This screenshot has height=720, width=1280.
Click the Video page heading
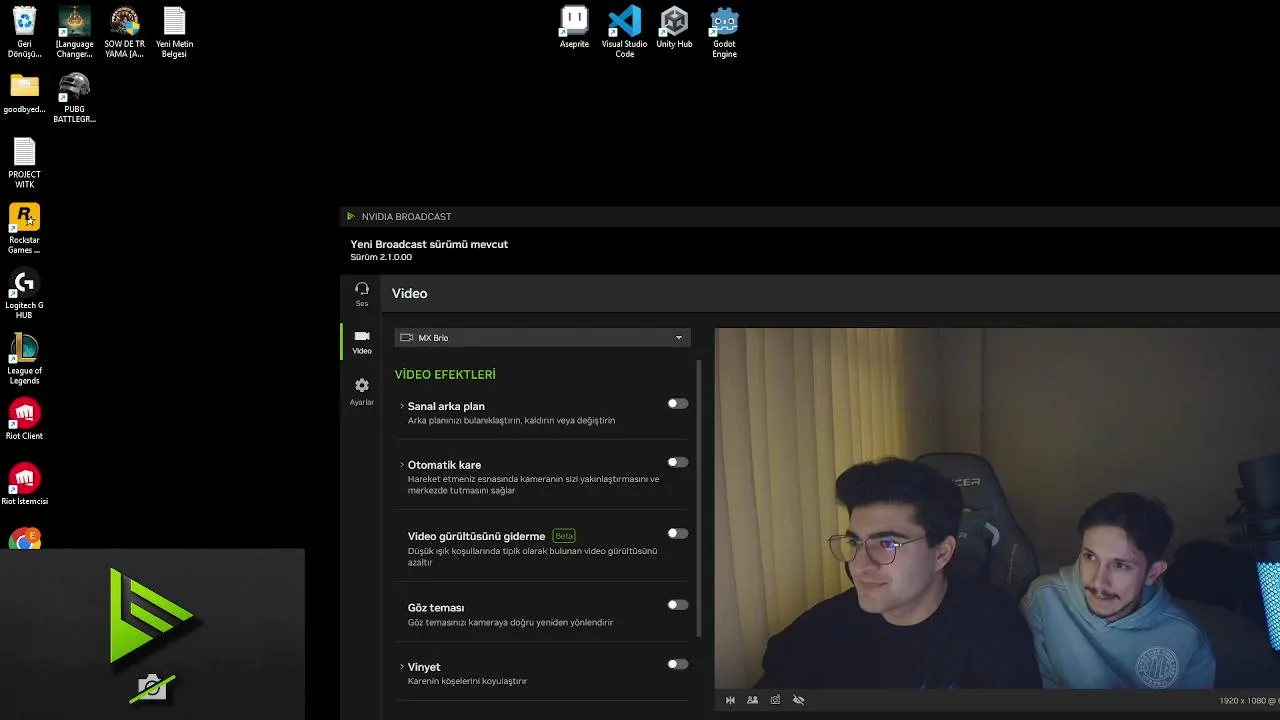tap(410, 294)
